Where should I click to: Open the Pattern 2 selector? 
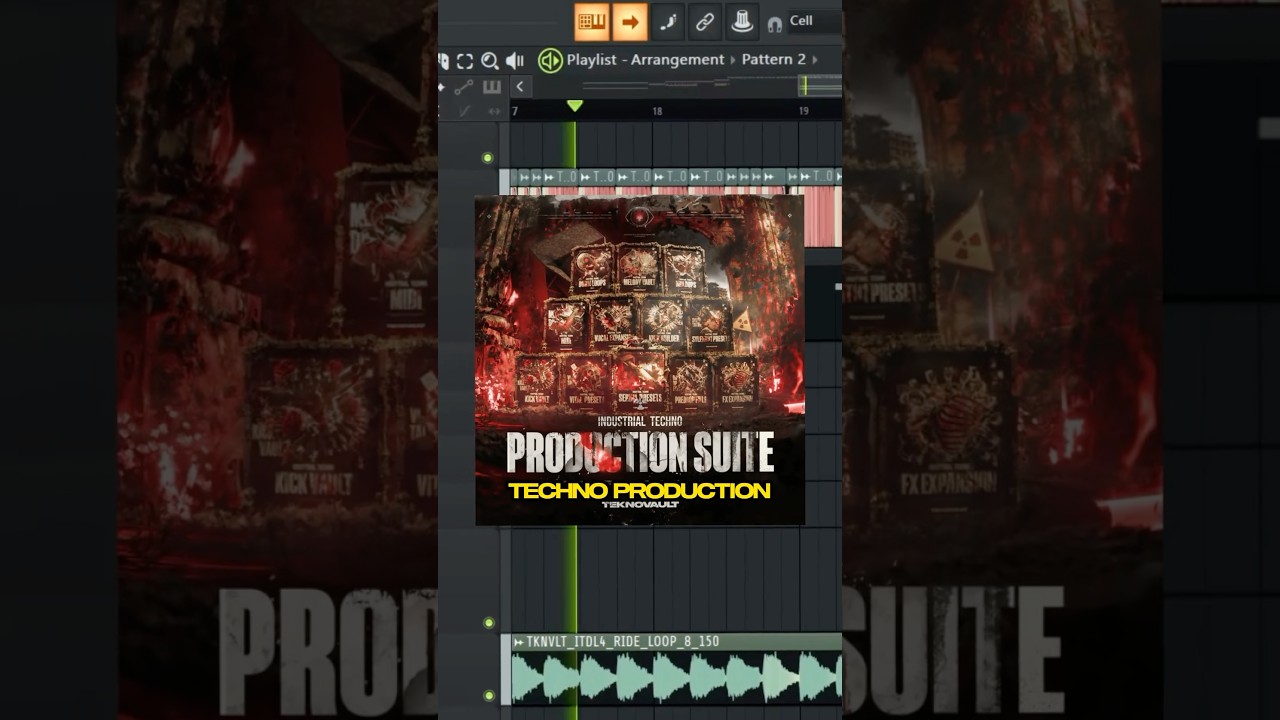click(x=773, y=60)
